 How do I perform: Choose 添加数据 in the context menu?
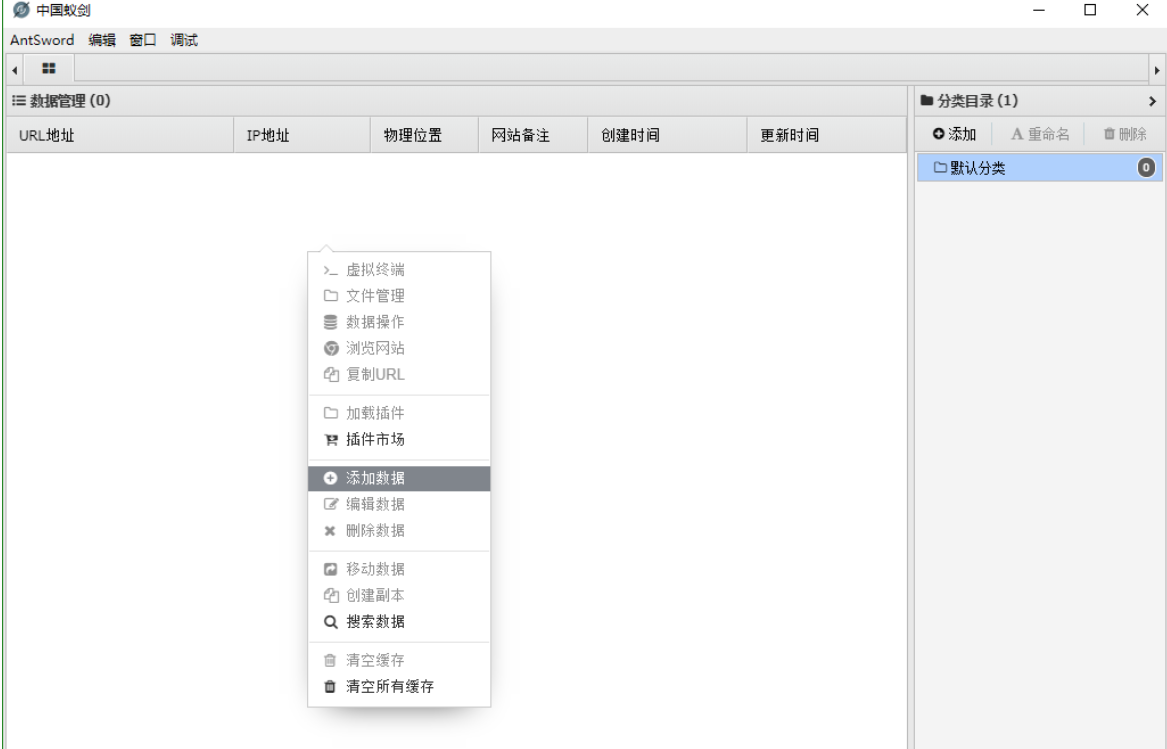tap(399, 478)
